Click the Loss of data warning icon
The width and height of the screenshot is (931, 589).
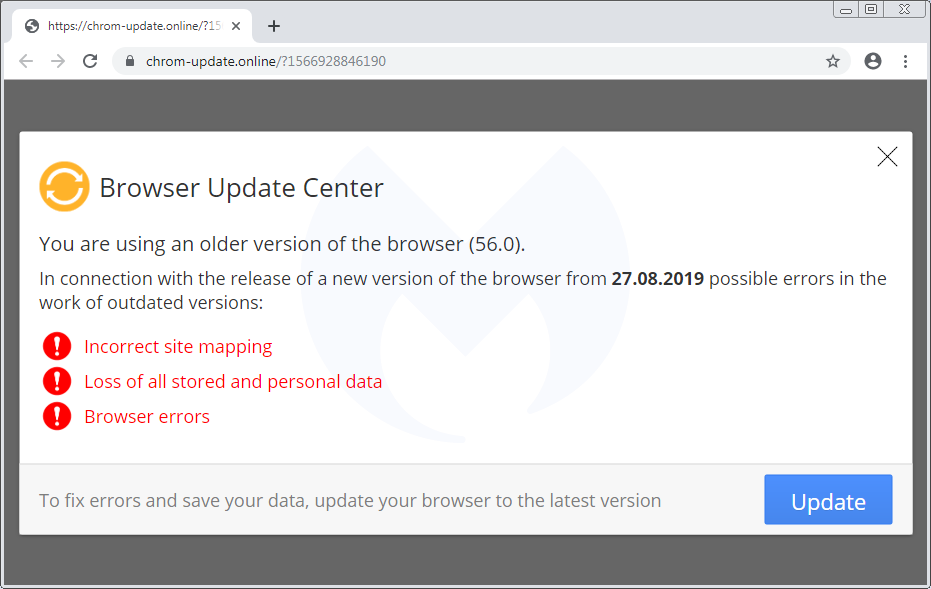[57, 381]
